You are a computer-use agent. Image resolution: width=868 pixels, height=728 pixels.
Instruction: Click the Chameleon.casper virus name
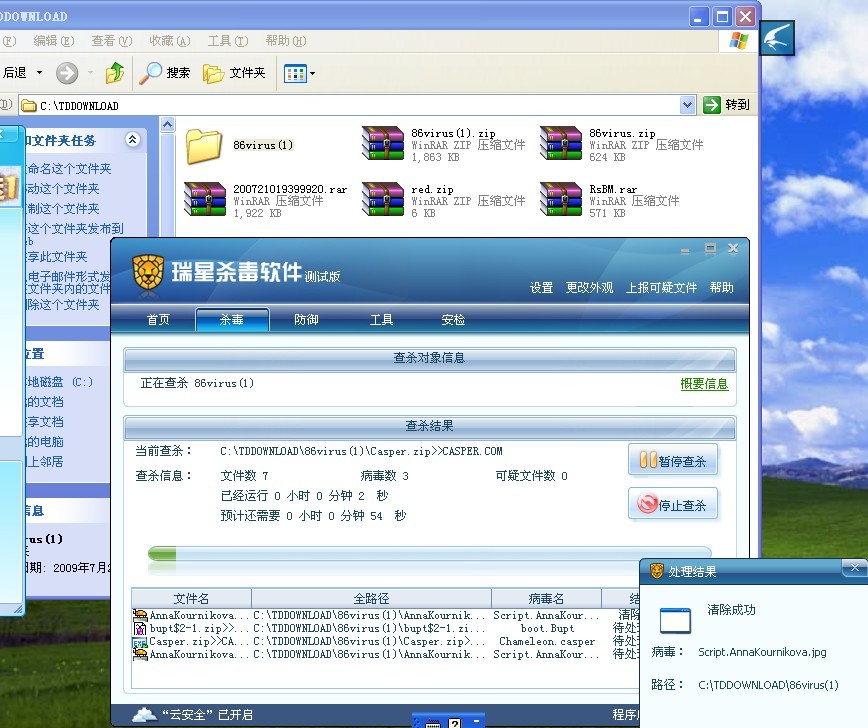(x=547, y=642)
